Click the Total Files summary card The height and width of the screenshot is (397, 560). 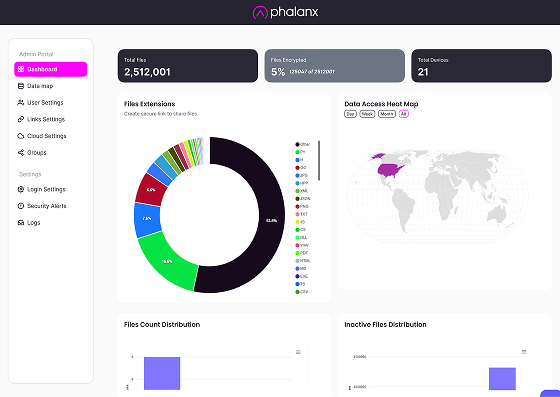(188, 66)
